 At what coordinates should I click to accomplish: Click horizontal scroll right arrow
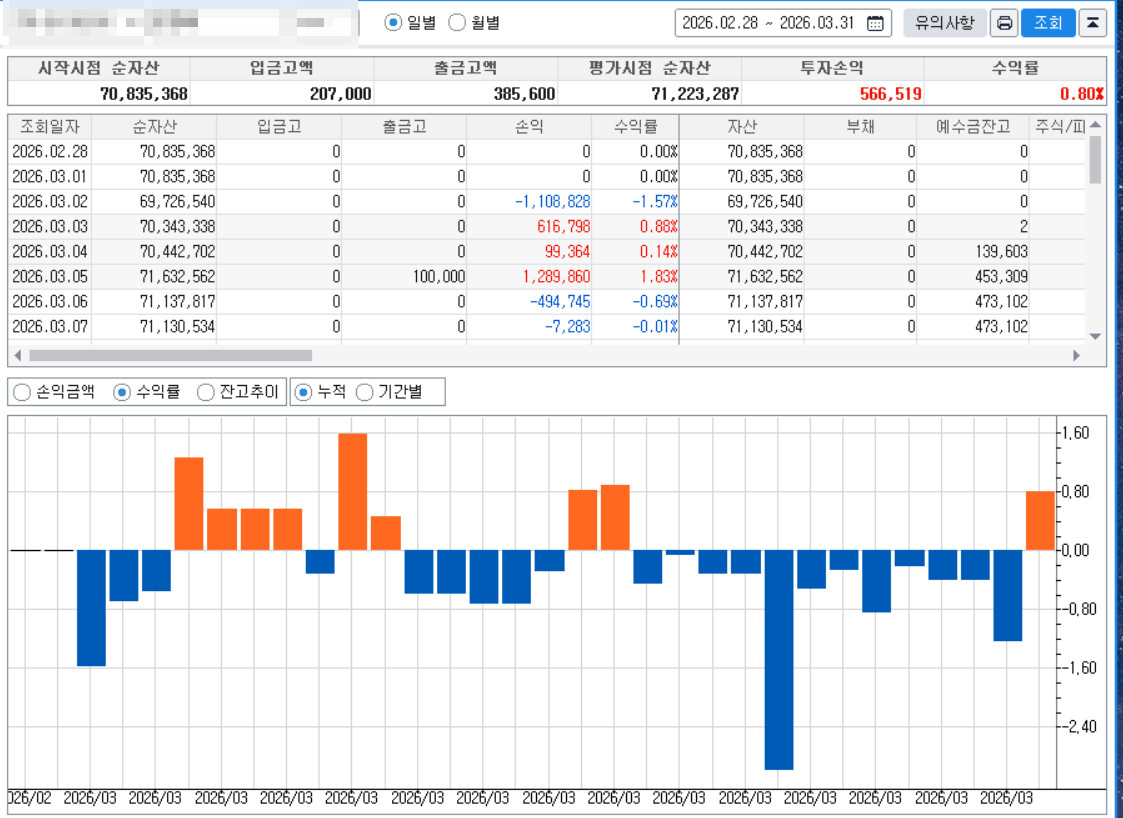[x=1076, y=355]
